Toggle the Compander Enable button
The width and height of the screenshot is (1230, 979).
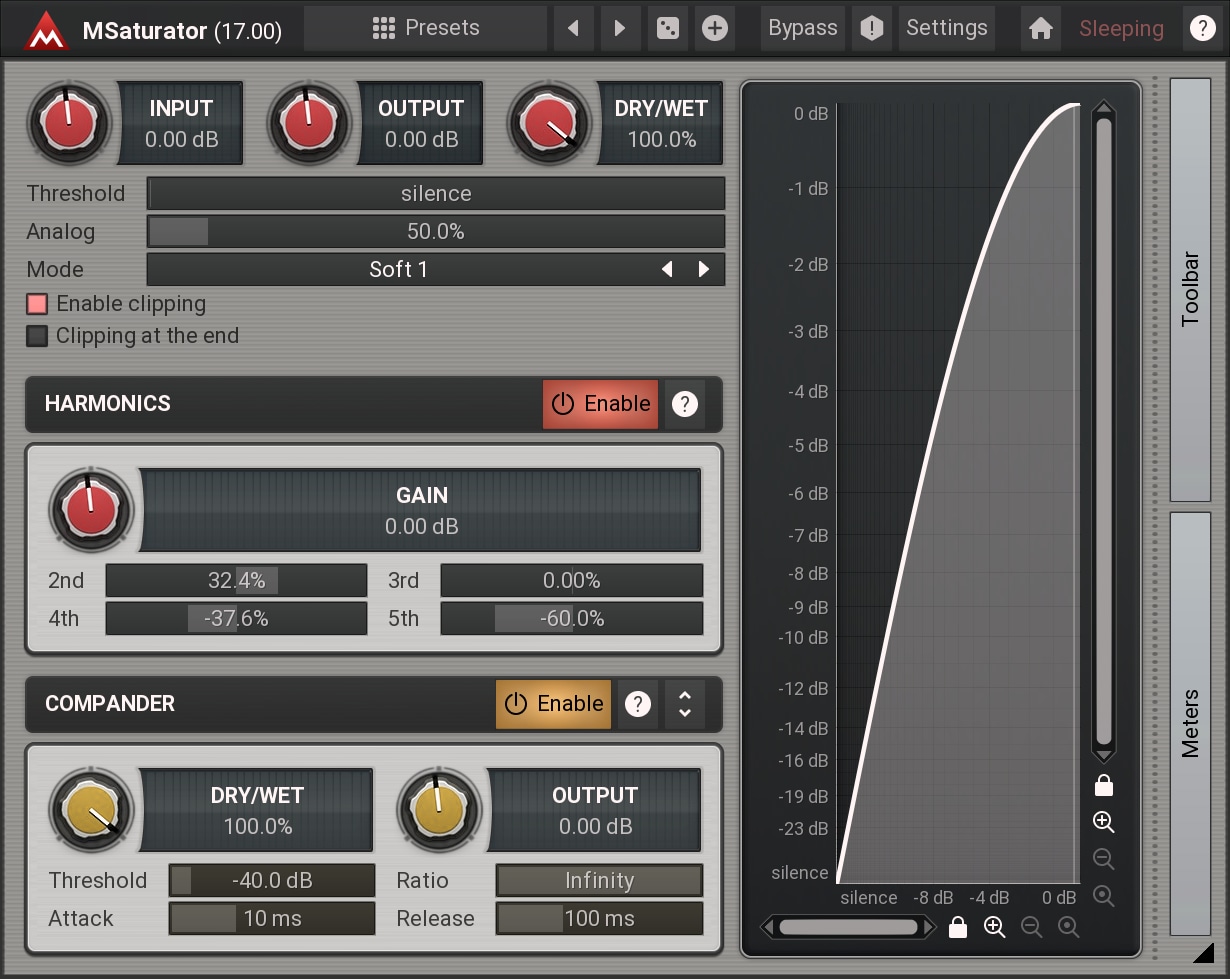point(554,704)
